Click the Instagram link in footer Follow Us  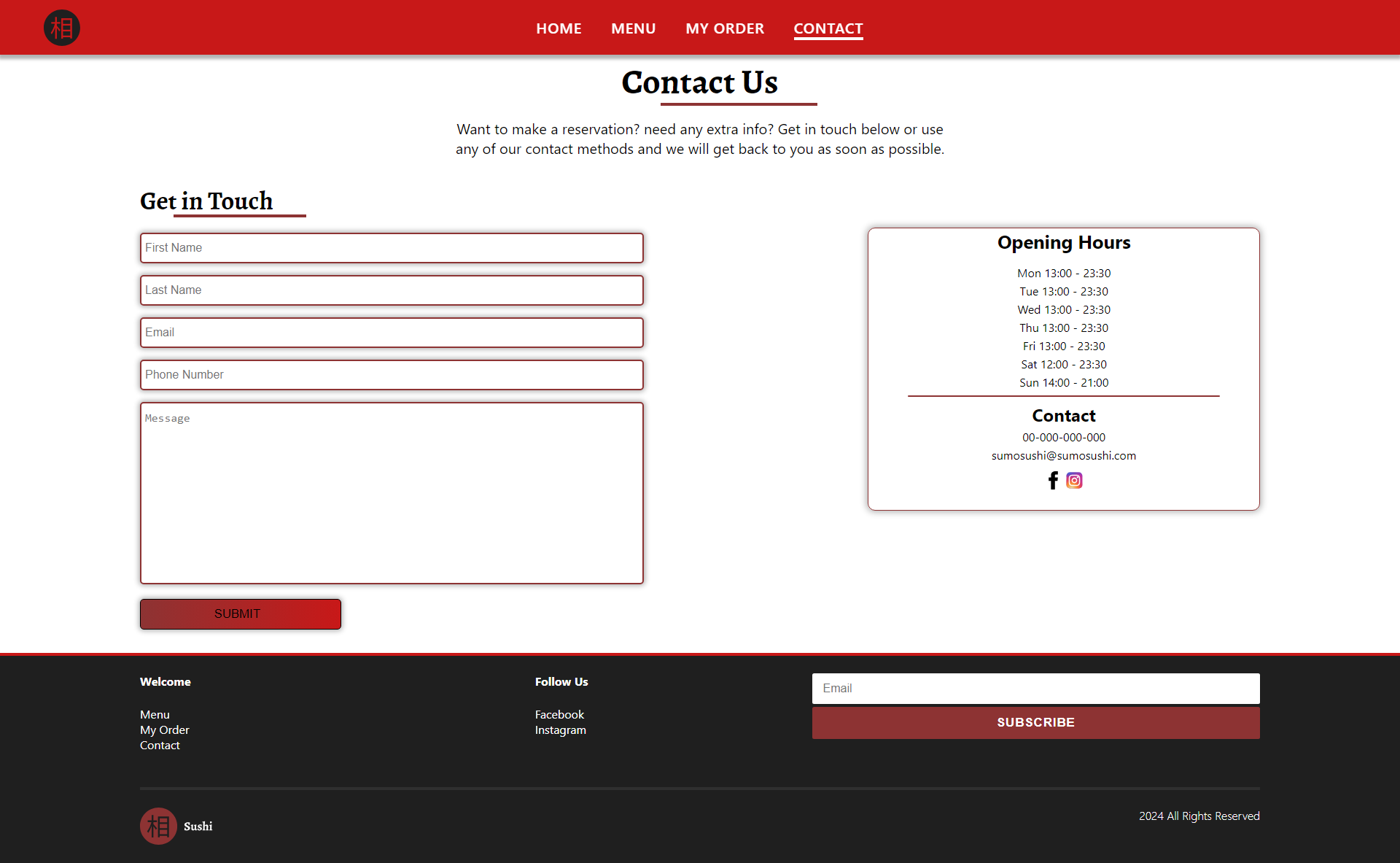coord(560,730)
